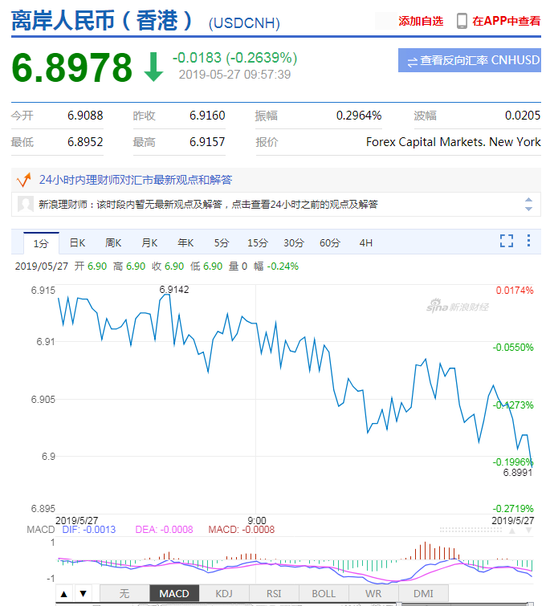This screenshot has width=550, height=606.
Task: Click the 9:00 time axis marker
Action: [257, 520]
